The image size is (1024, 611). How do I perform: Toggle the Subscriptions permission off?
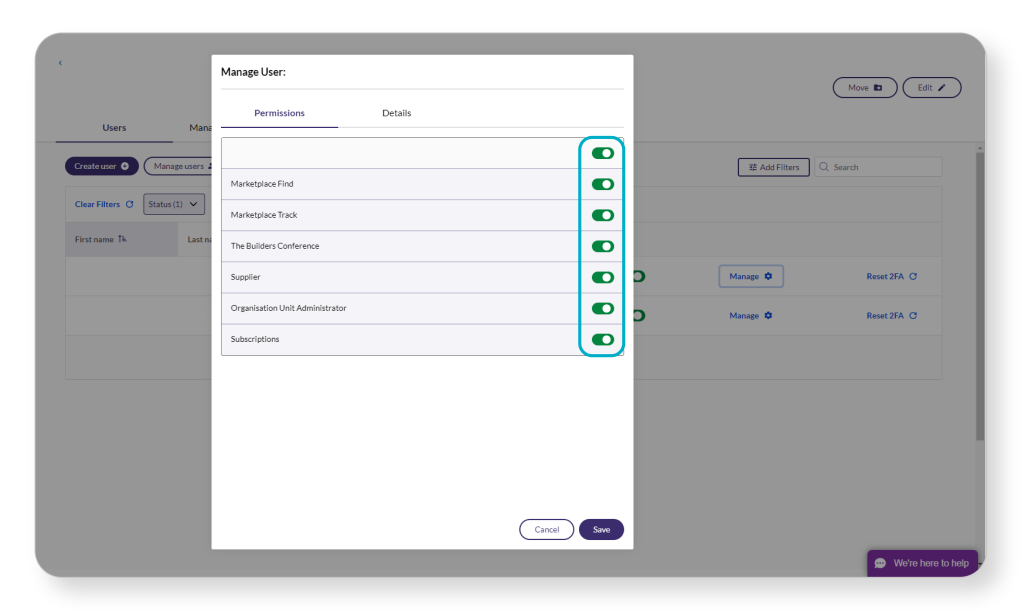[602, 339]
